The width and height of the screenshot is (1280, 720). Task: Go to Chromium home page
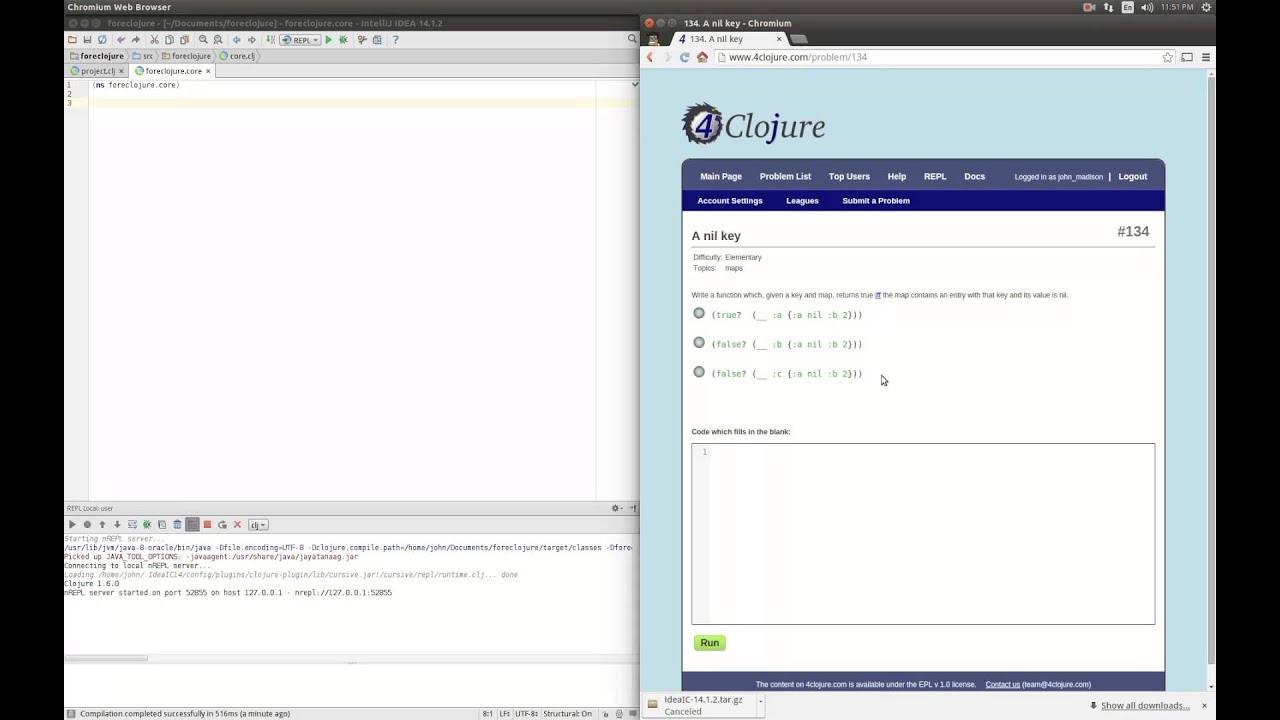pos(702,57)
